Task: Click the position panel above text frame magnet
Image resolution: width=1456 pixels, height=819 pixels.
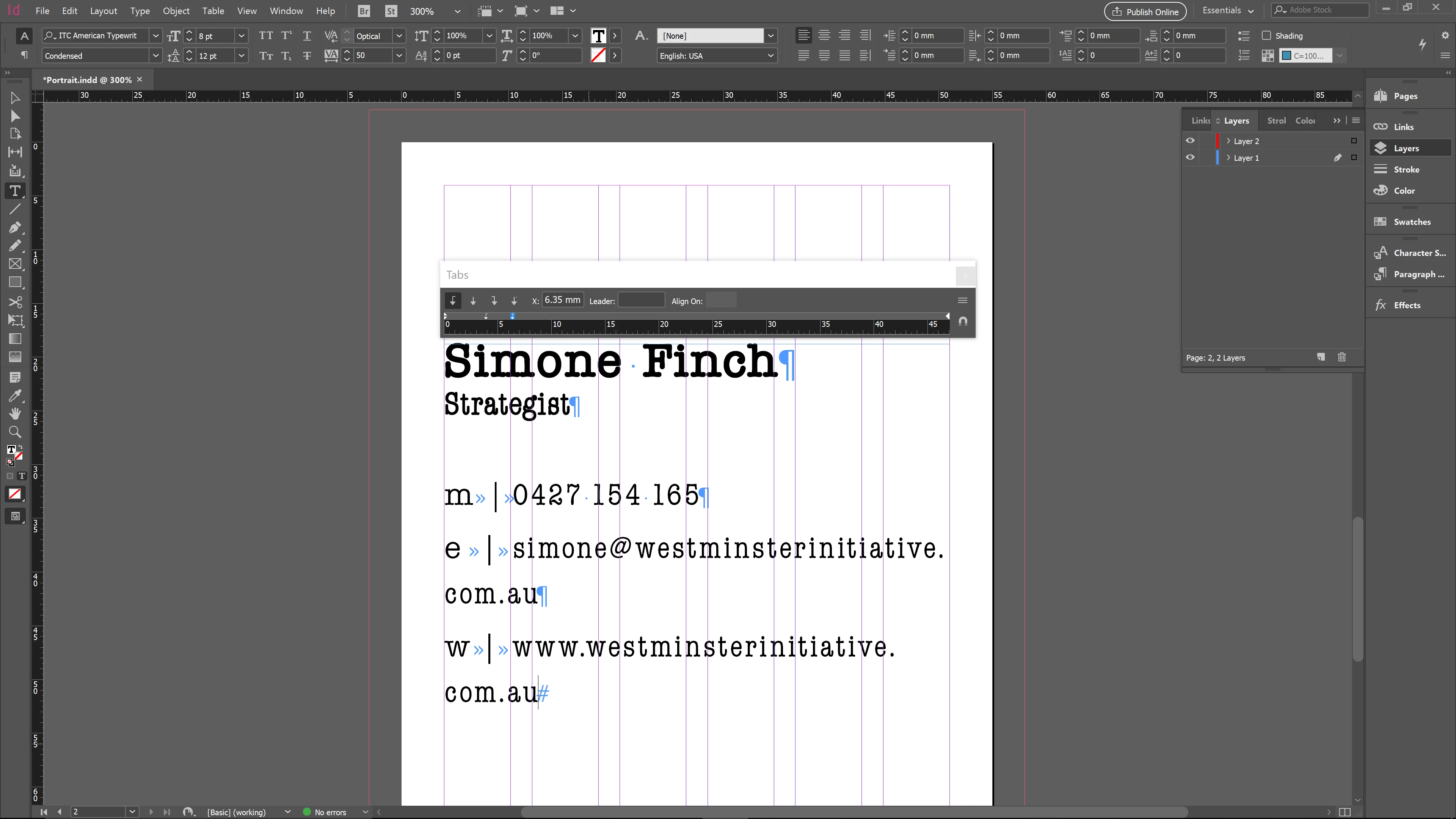Action: point(963,322)
